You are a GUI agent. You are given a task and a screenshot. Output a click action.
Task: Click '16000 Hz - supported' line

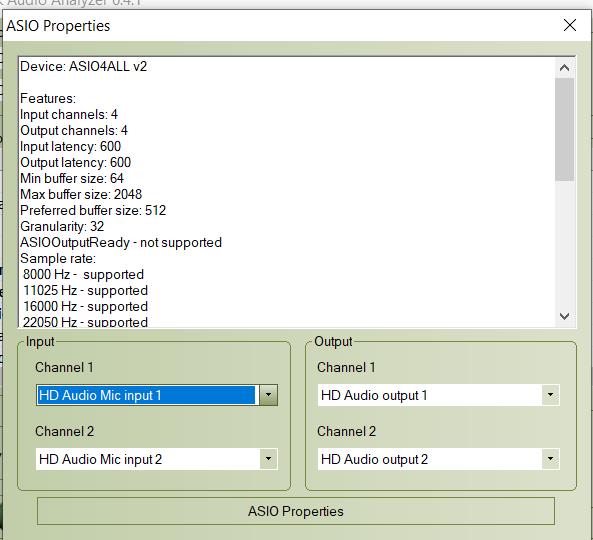pos(85,306)
